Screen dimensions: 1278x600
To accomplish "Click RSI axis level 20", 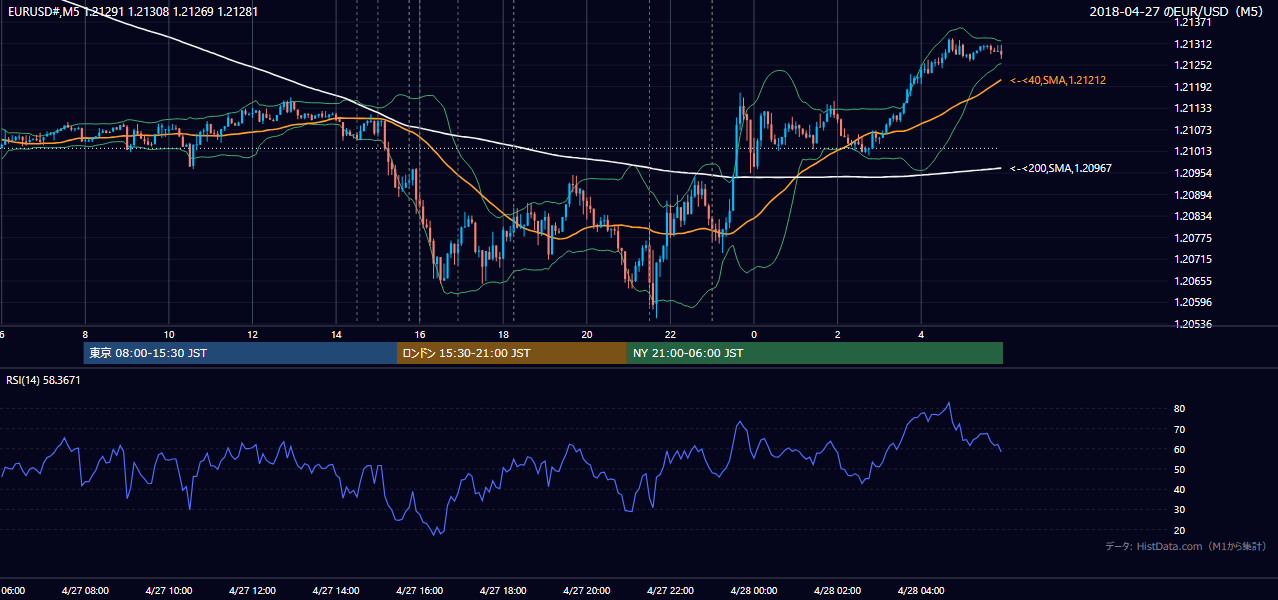I will (x=1179, y=530).
